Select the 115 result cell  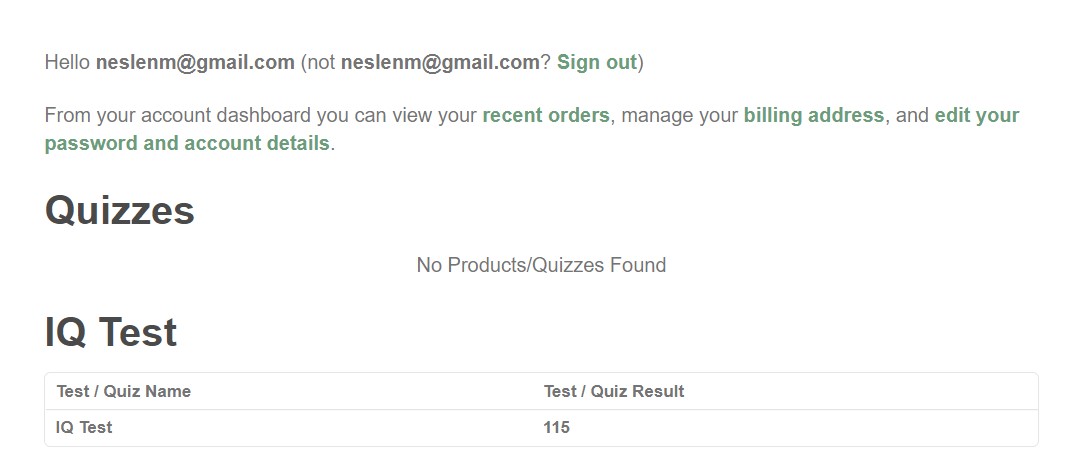pyautogui.click(x=557, y=427)
